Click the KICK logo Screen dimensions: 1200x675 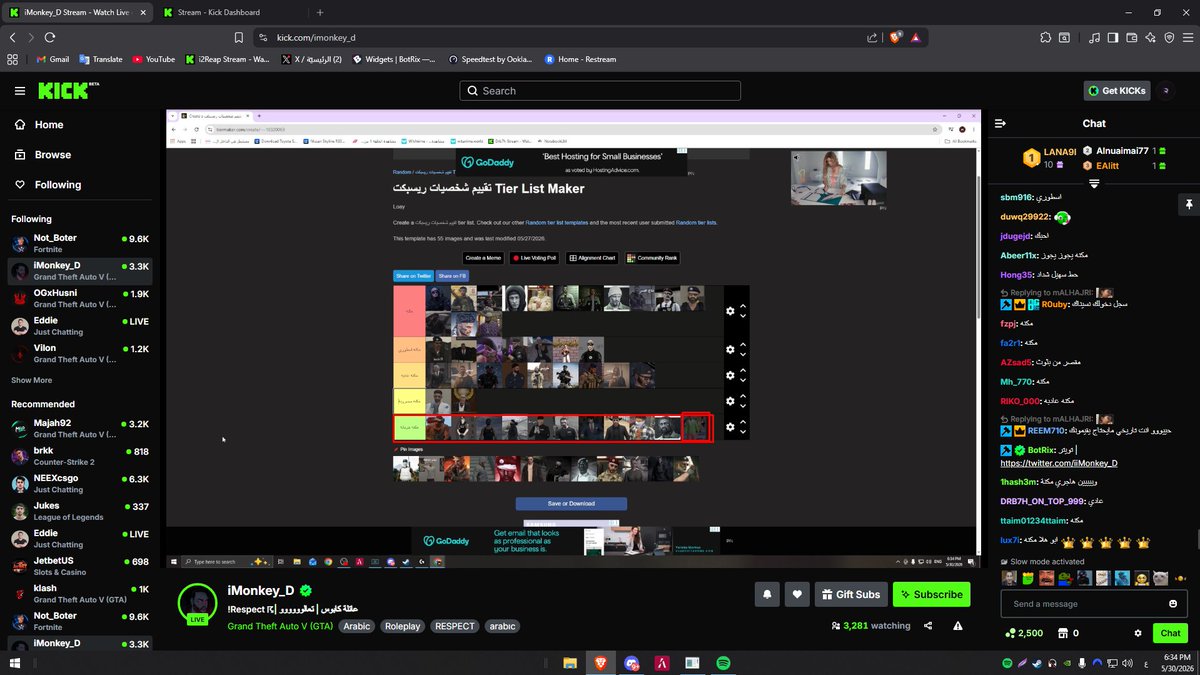(x=68, y=90)
